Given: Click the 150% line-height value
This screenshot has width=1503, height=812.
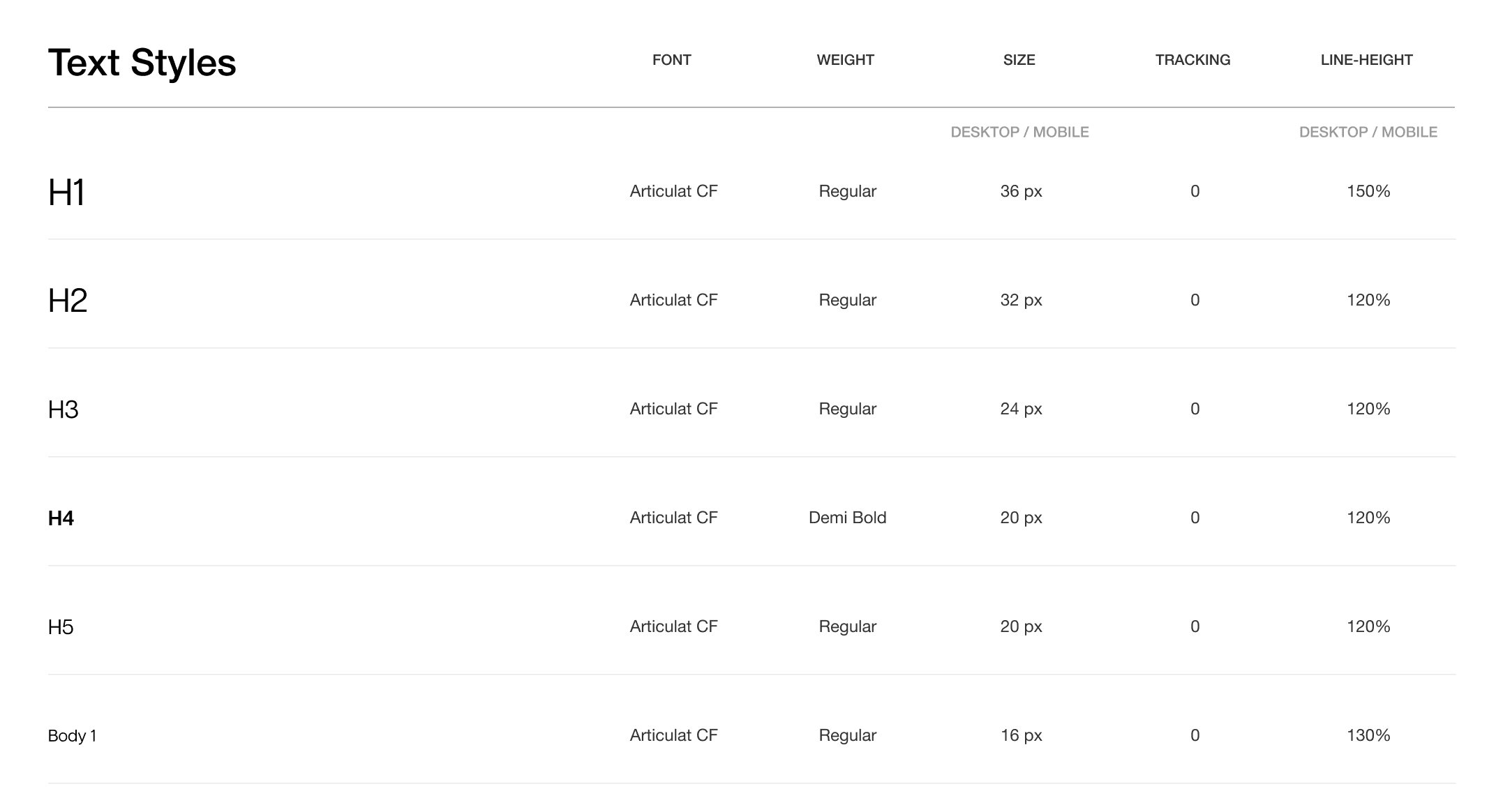Looking at the screenshot, I should (1368, 191).
